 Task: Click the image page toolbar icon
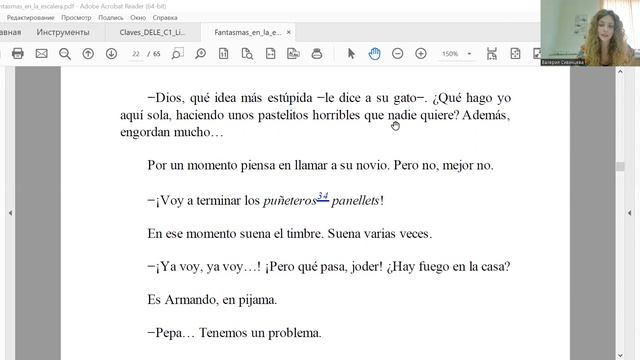(x=293, y=53)
